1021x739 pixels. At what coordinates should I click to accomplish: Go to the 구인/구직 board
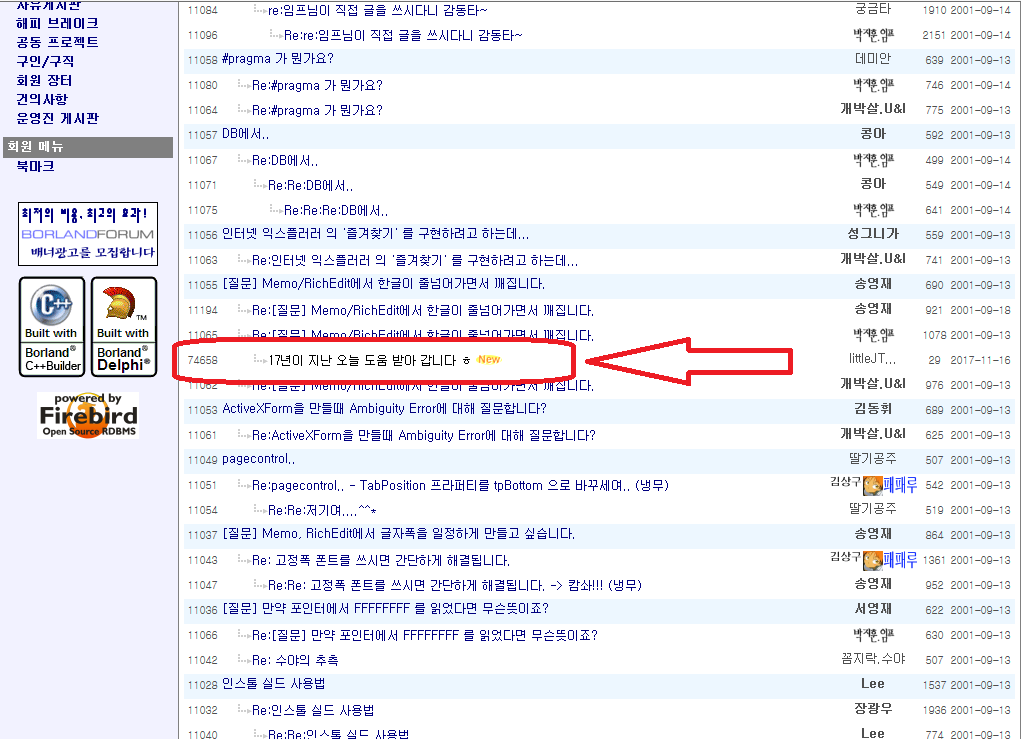[x=45, y=61]
